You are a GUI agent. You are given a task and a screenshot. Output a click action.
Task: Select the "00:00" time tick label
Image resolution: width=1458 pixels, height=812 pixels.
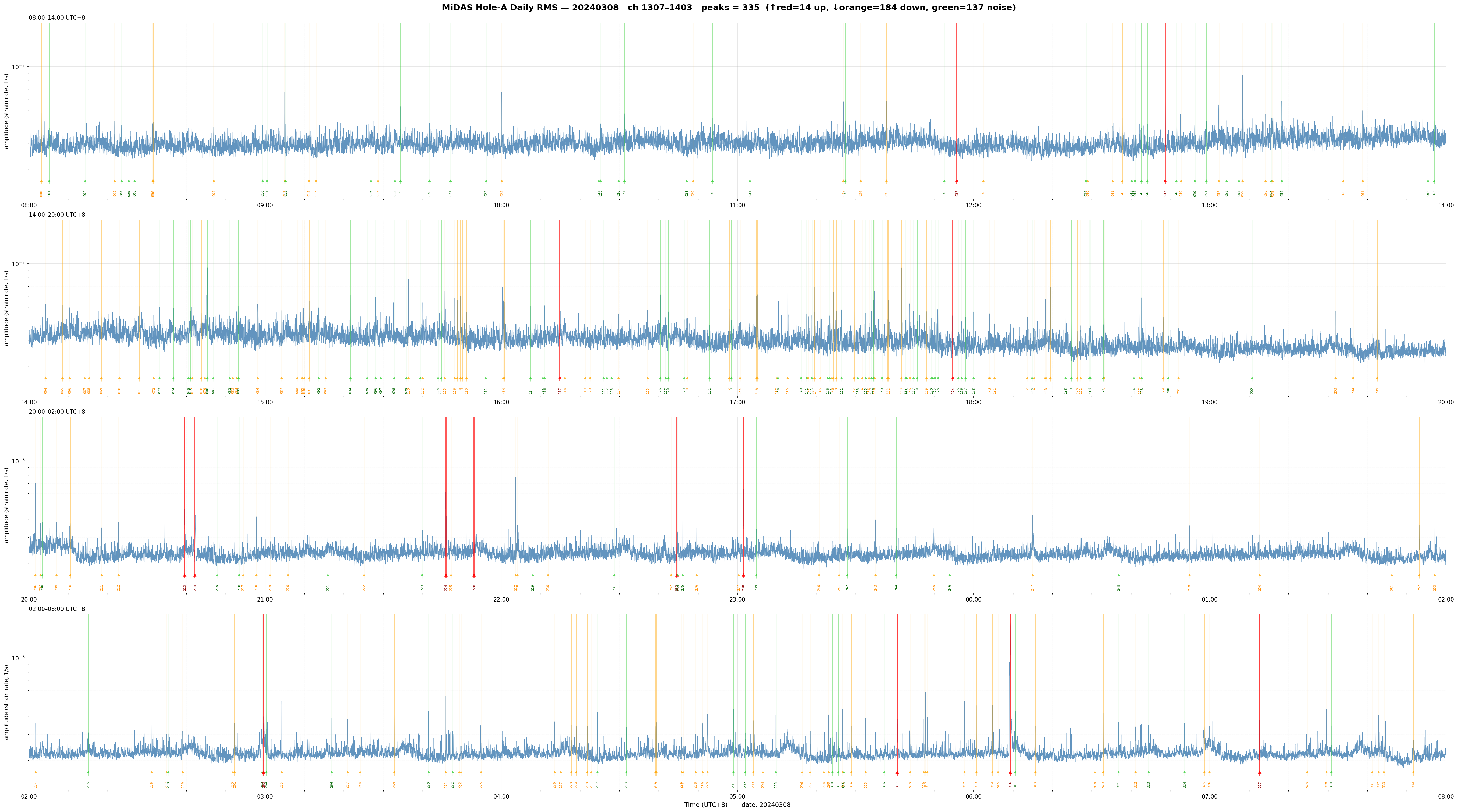tap(974, 600)
